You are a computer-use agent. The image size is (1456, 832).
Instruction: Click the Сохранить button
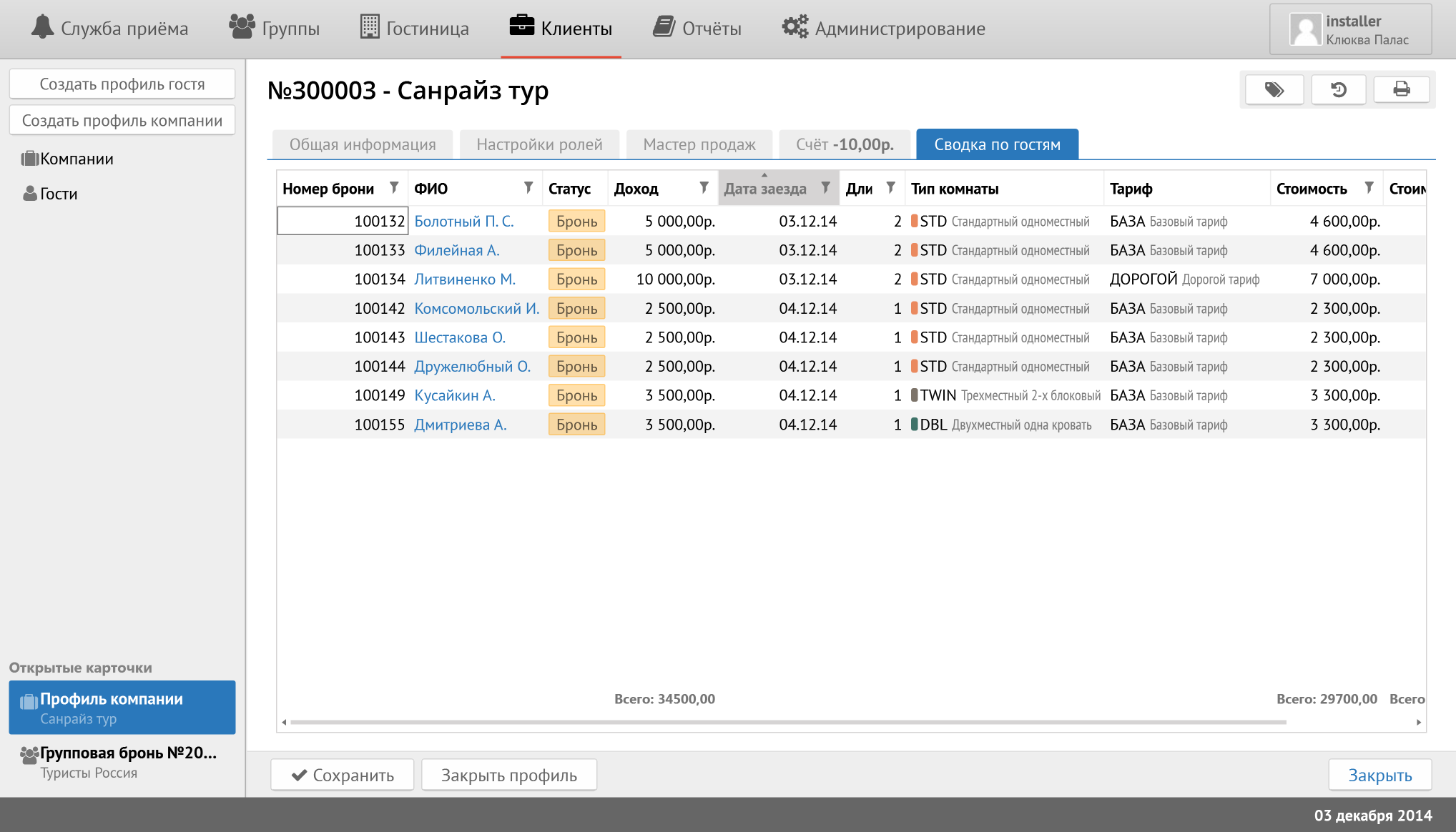[343, 775]
